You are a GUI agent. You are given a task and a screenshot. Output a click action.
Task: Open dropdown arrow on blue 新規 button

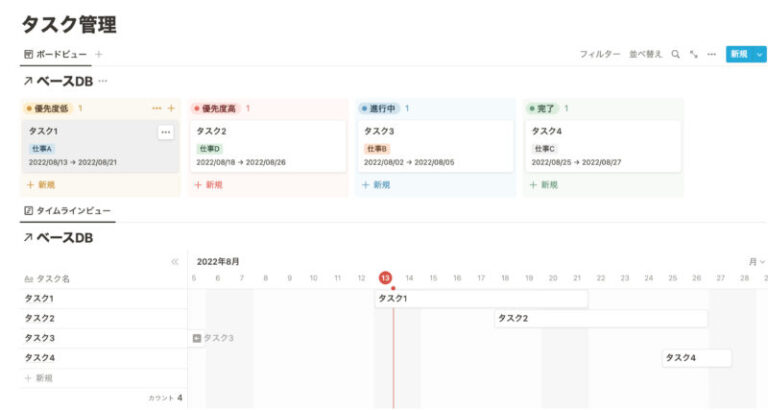[758, 54]
